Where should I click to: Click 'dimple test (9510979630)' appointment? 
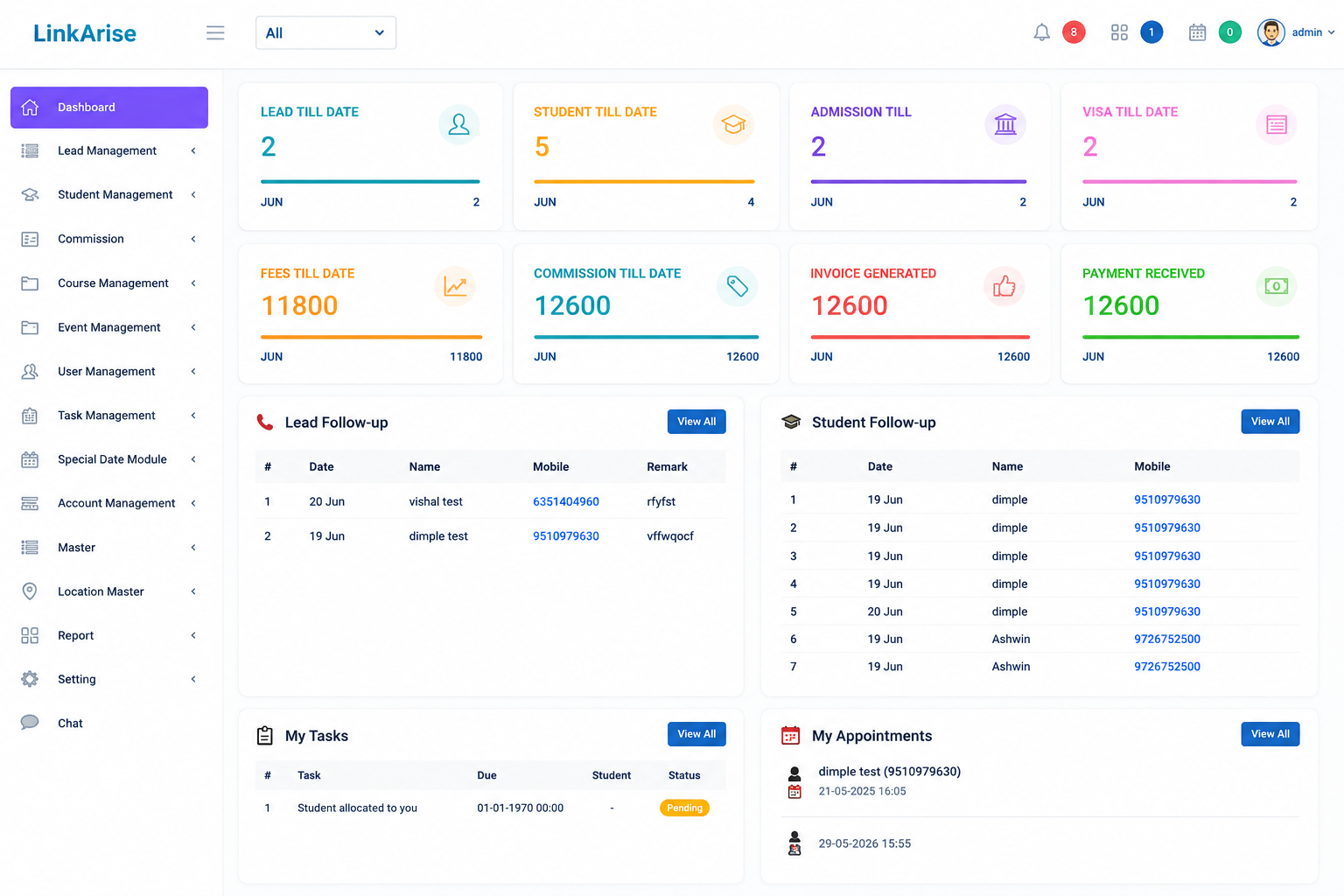[x=890, y=772]
